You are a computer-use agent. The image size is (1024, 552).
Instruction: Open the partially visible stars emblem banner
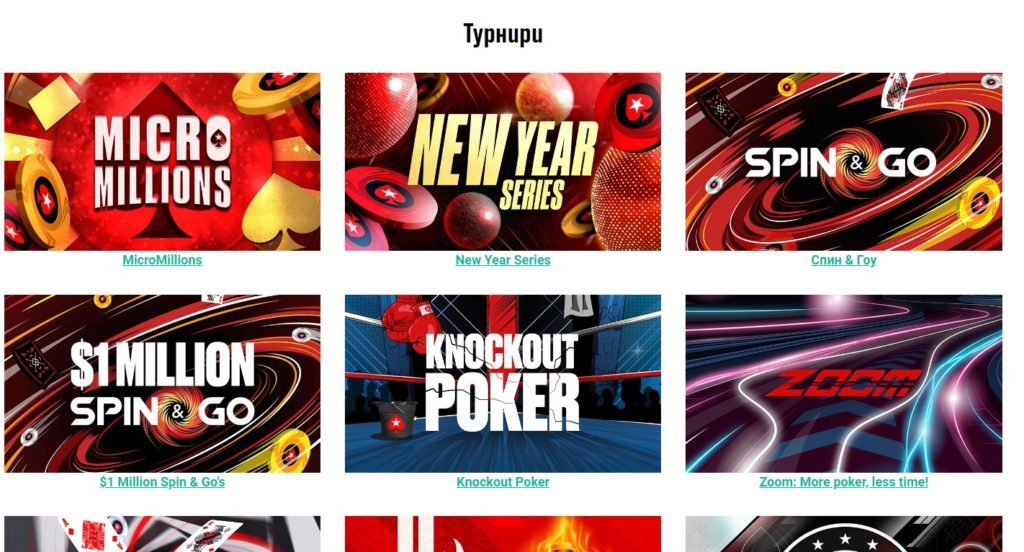(x=844, y=534)
